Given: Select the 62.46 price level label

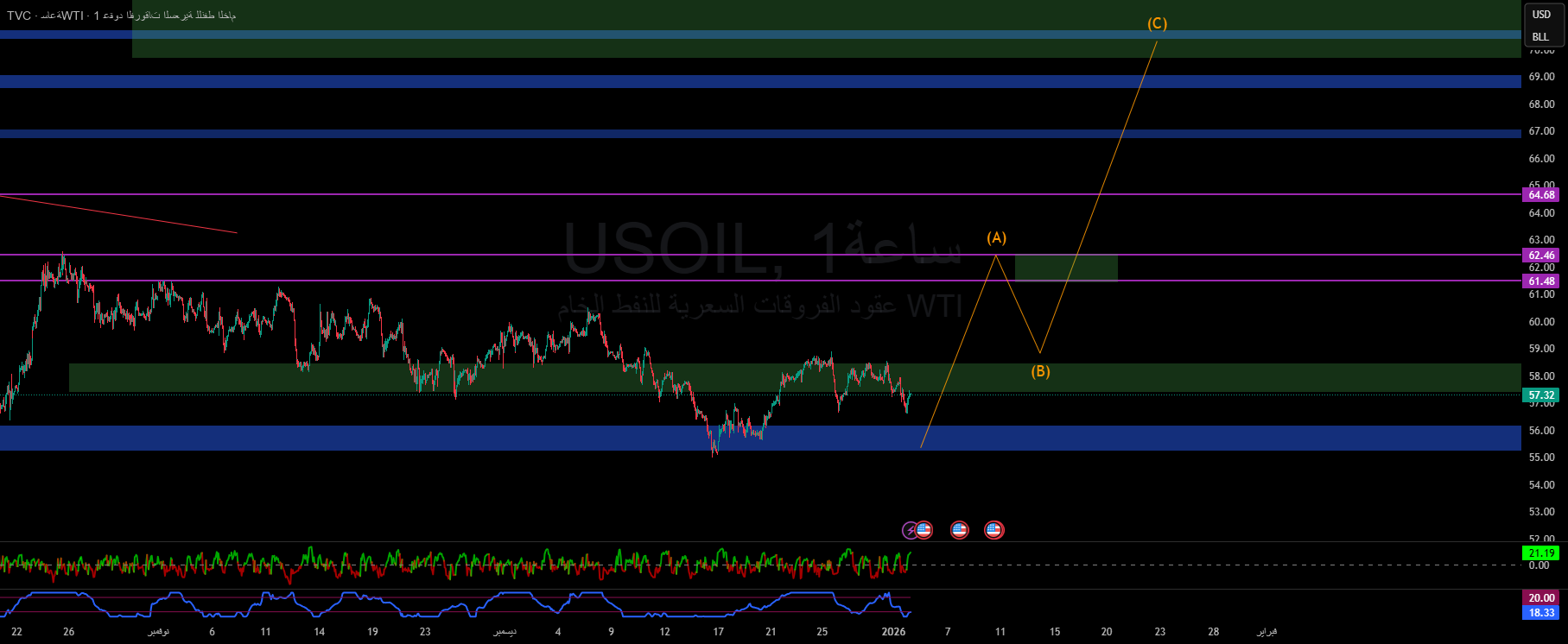Looking at the screenshot, I should coord(1541,256).
